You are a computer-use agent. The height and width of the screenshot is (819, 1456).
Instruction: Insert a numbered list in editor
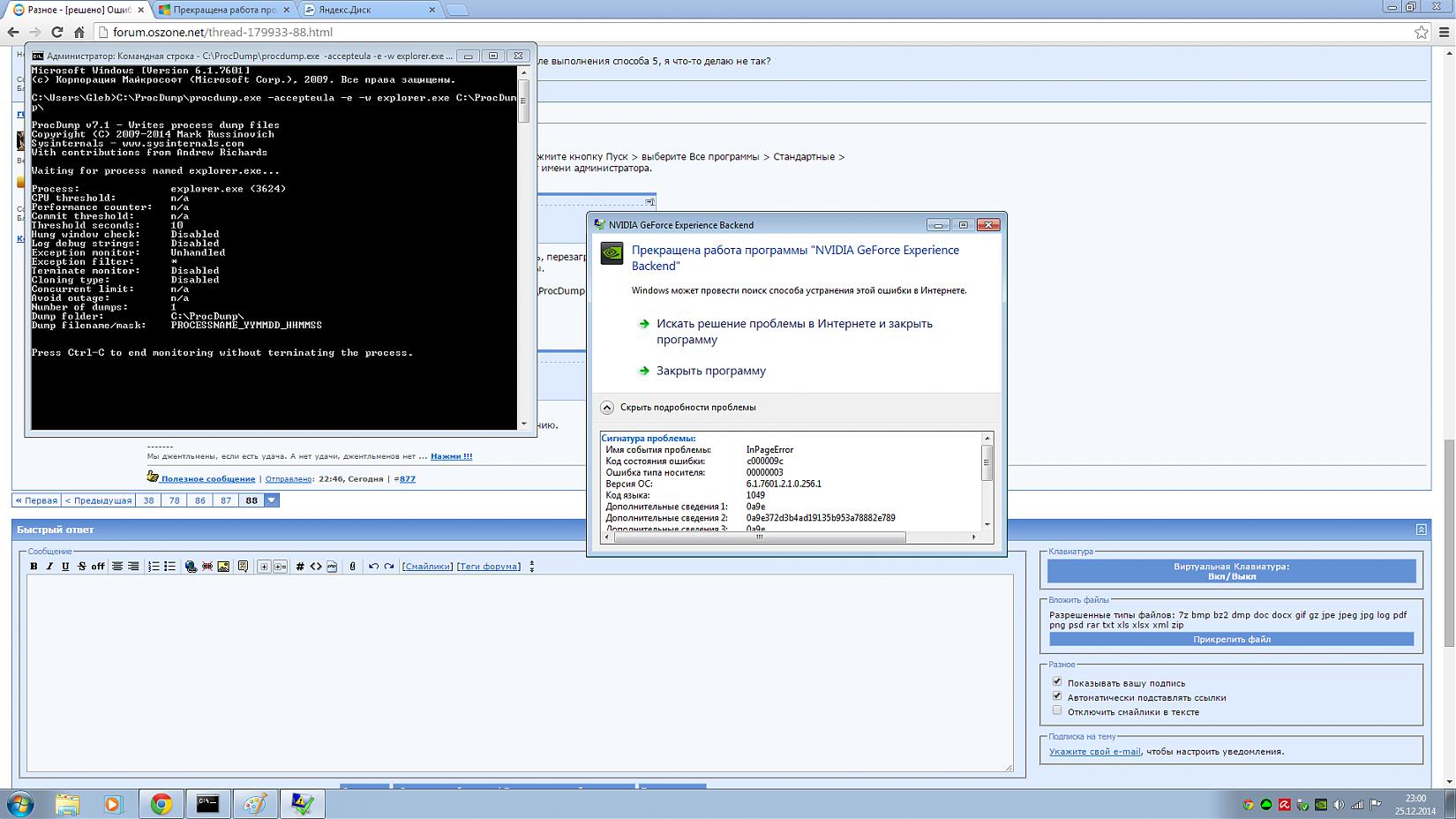pos(154,567)
